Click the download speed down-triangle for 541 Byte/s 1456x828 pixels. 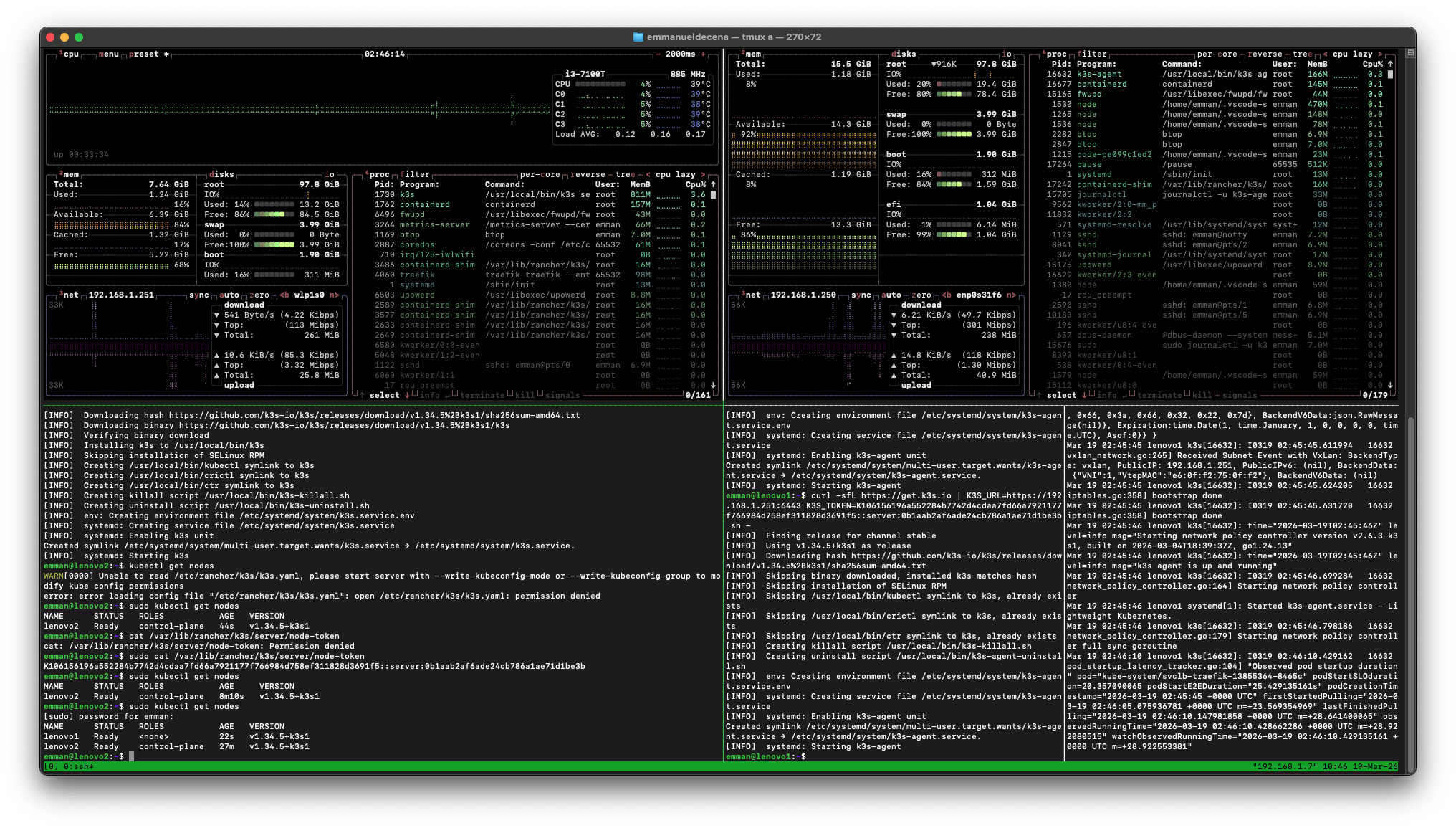(216, 315)
